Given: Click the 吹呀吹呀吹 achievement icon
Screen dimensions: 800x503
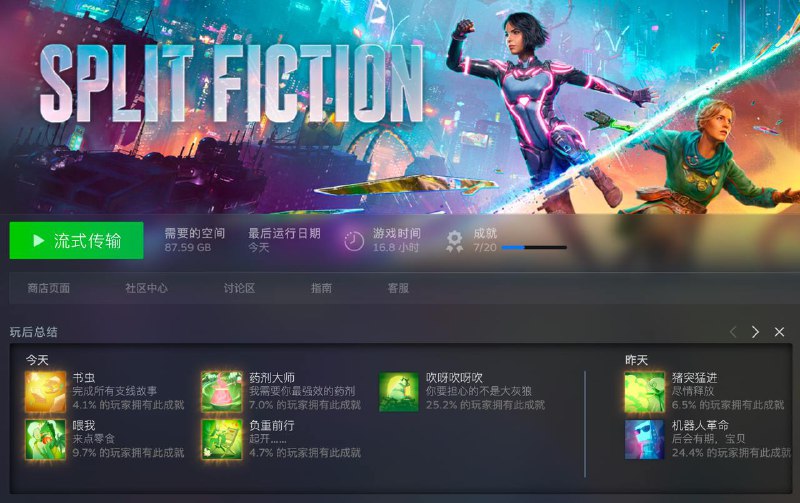Looking at the screenshot, I should [x=399, y=392].
